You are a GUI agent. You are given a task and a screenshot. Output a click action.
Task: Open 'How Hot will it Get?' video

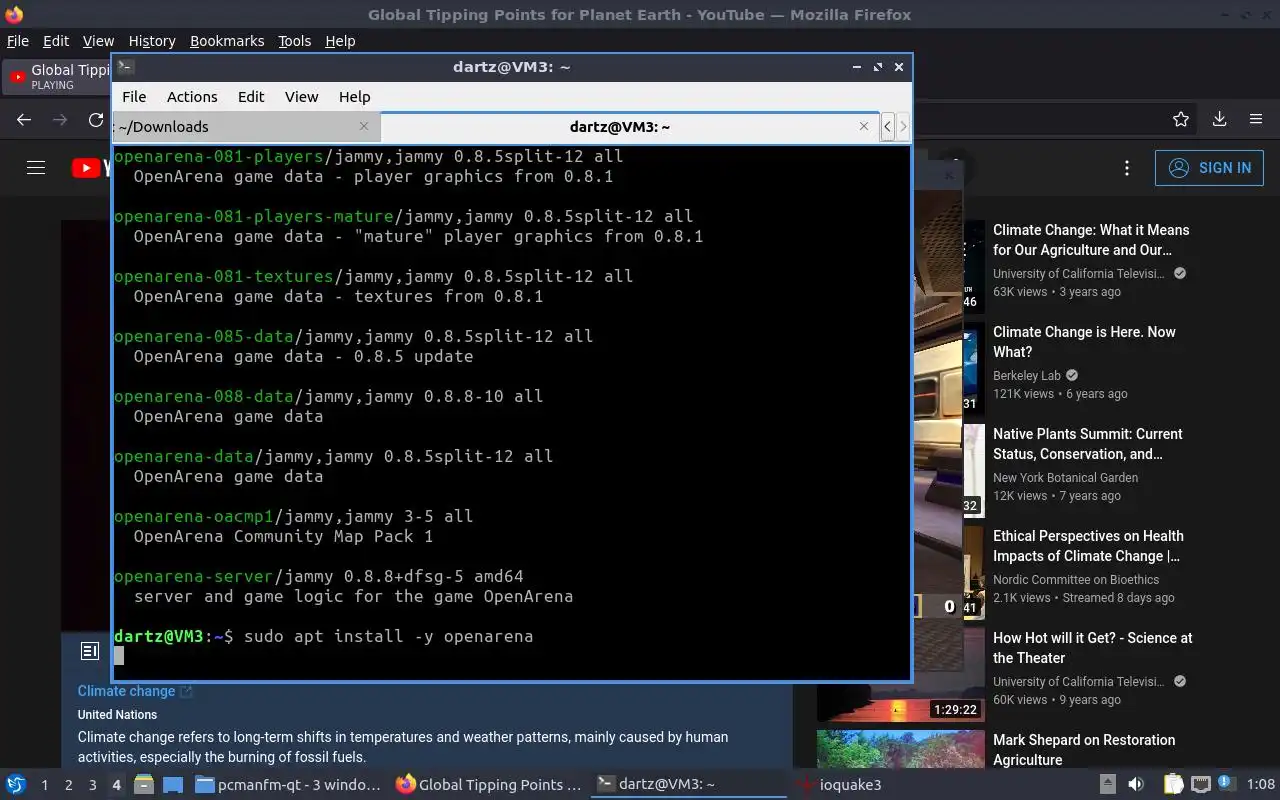click(1092, 648)
